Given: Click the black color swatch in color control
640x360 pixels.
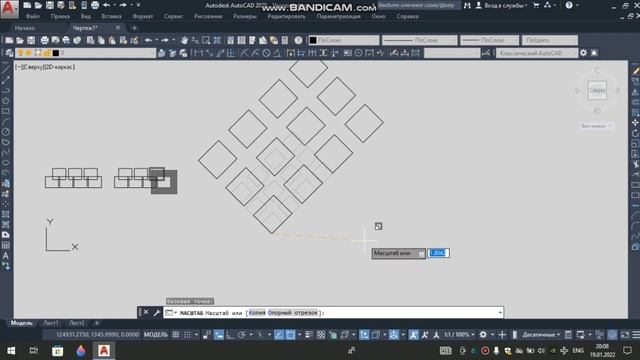Looking at the screenshot, I should pos(313,40).
